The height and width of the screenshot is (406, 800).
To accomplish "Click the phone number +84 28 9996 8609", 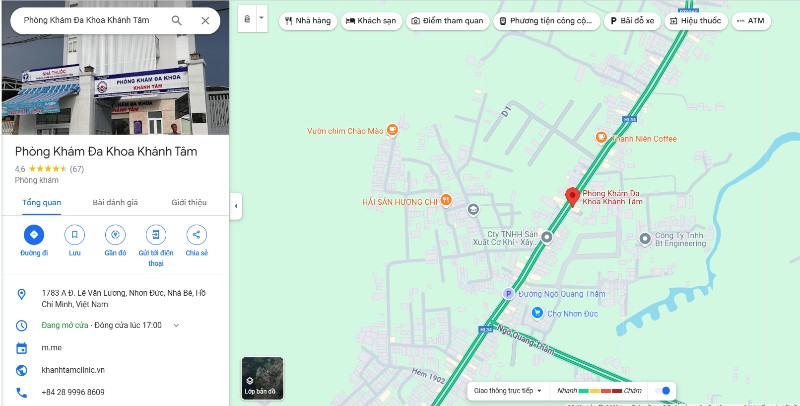I will tap(73, 392).
